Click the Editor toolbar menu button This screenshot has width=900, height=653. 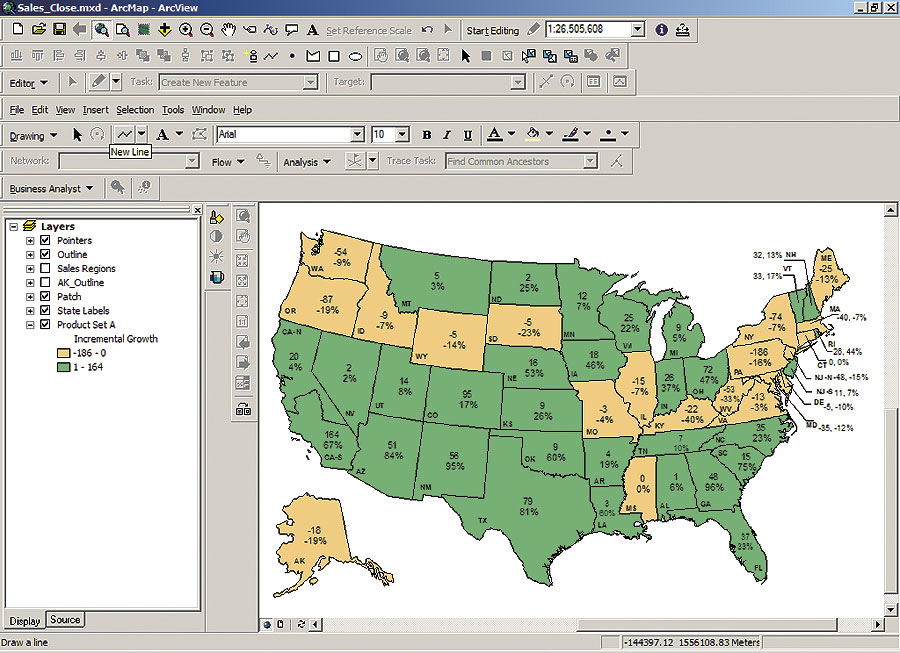(26, 83)
